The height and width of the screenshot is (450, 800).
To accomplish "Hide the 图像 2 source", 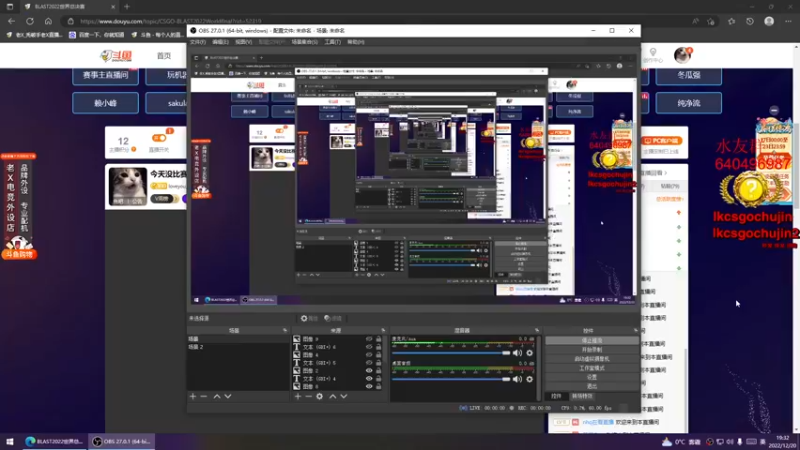I will click(x=369, y=370).
